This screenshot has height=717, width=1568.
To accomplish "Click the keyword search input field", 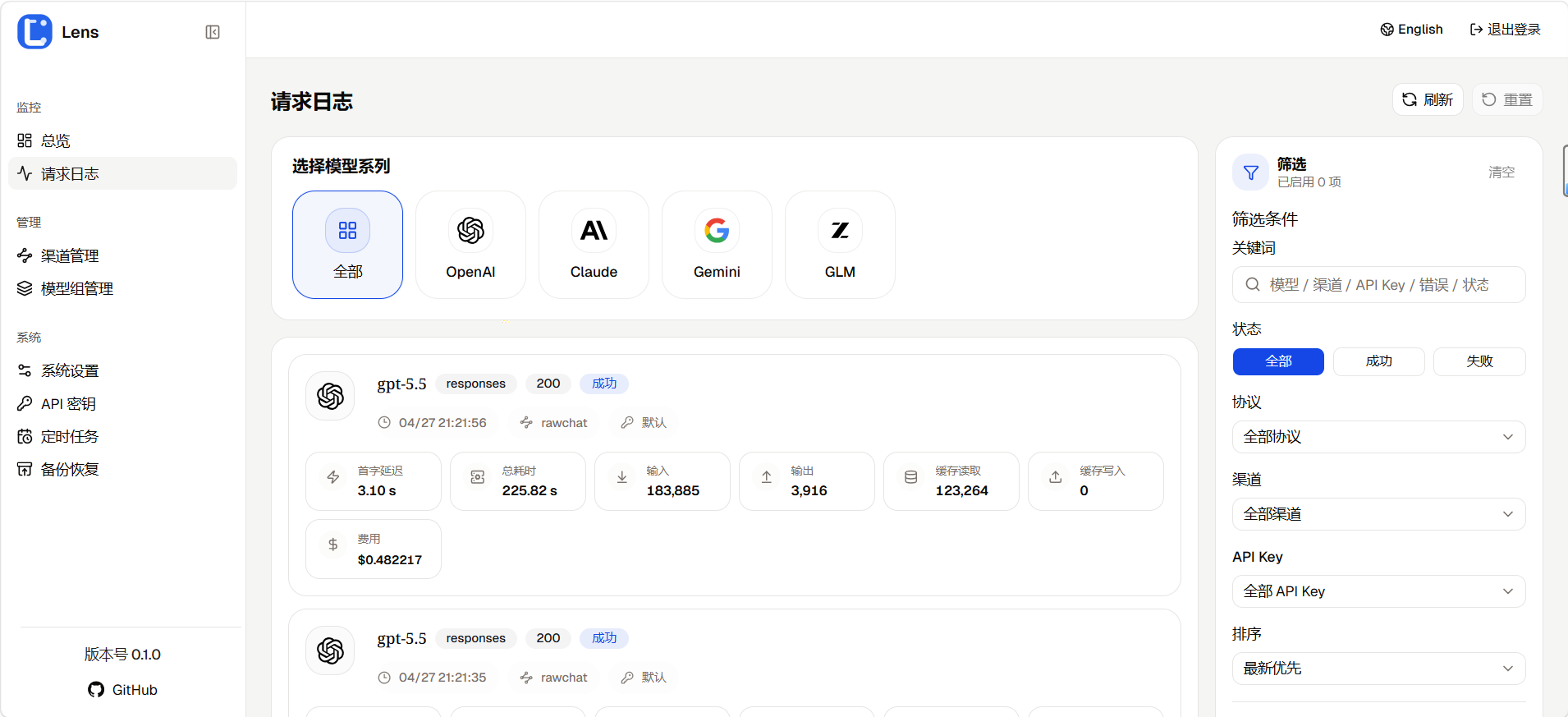I will click(x=1387, y=285).
